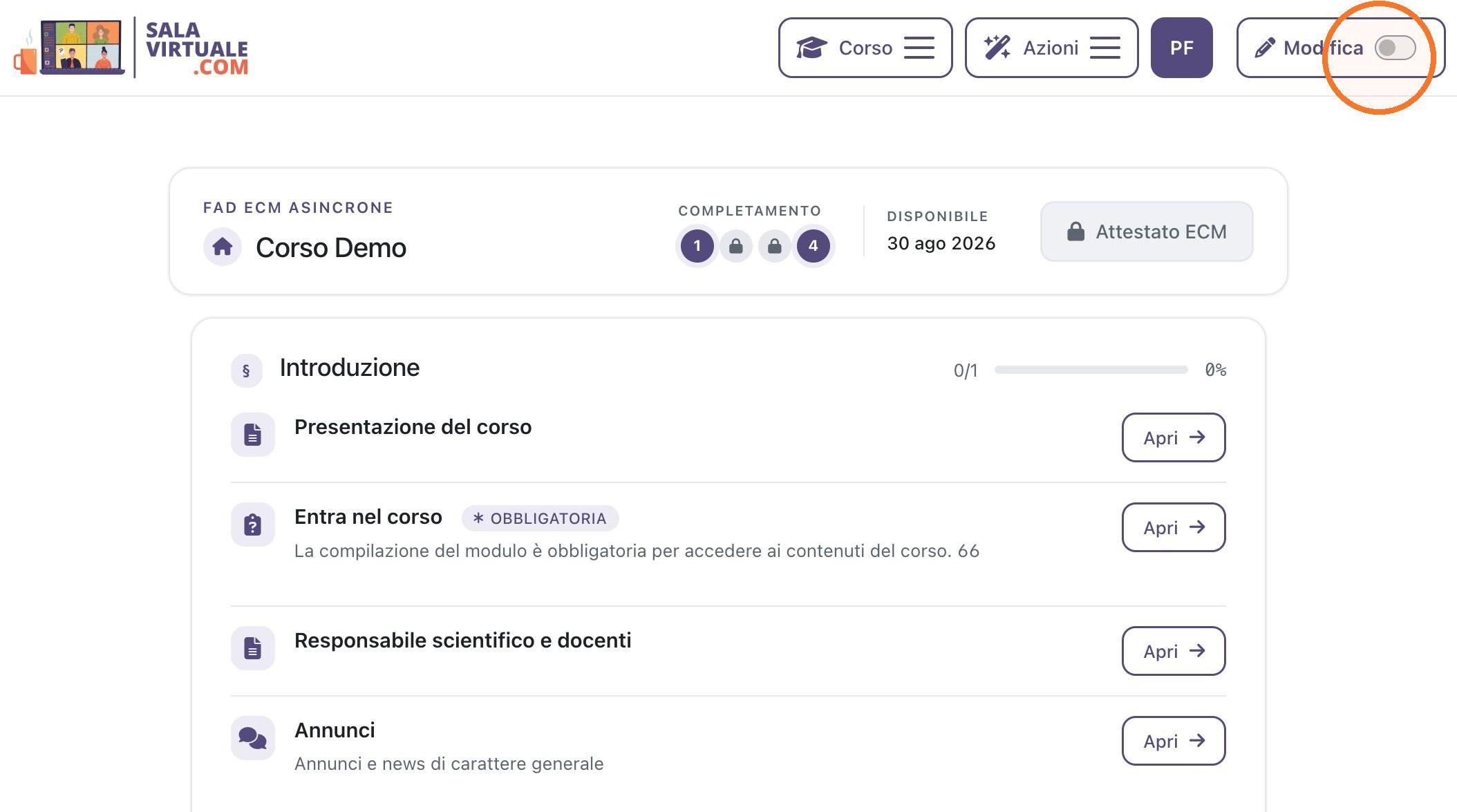The image size is (1457, 812).
Task: Open the Corso dropdown menu
Action: (x=865, y=48)
